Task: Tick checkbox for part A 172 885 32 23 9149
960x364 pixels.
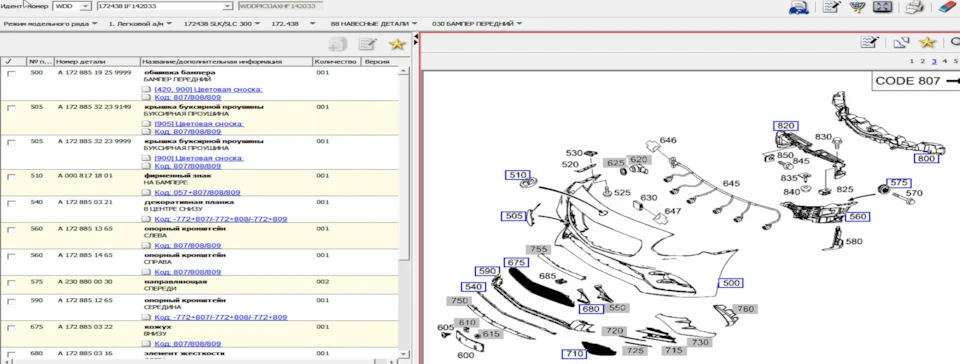Action: (x=10, y=108)
